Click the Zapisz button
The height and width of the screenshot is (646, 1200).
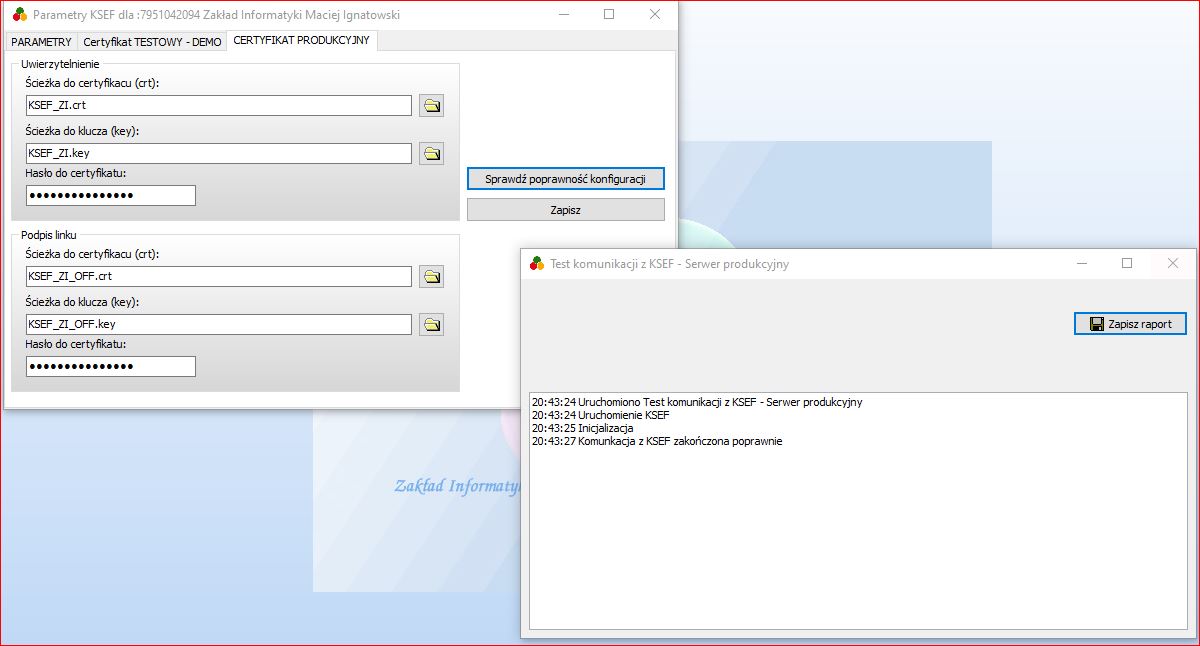click(x=565, y=210)
